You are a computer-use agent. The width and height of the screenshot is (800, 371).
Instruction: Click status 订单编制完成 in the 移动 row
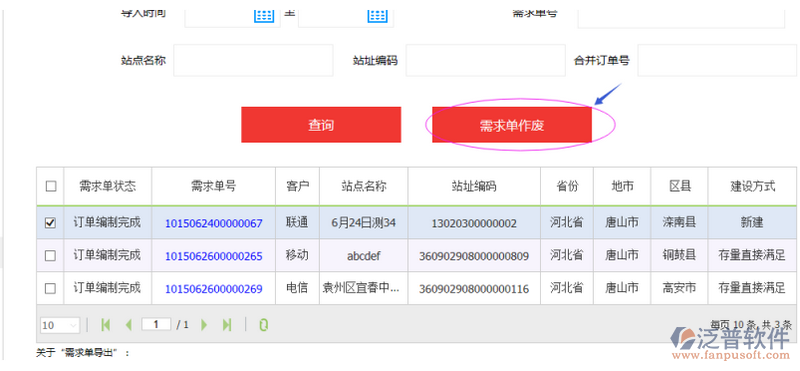point(107,255)
